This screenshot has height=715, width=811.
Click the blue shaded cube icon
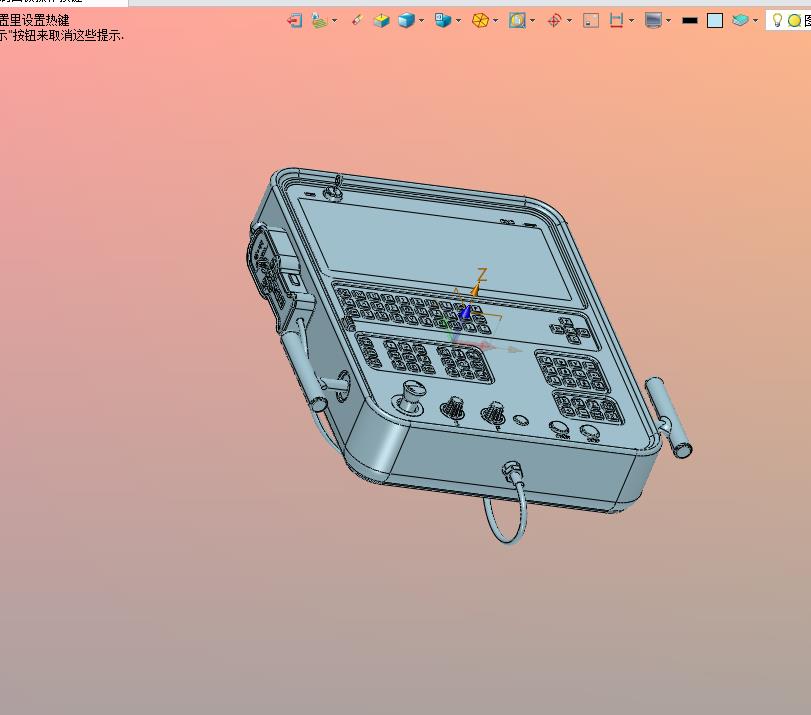tap(406, 20)
